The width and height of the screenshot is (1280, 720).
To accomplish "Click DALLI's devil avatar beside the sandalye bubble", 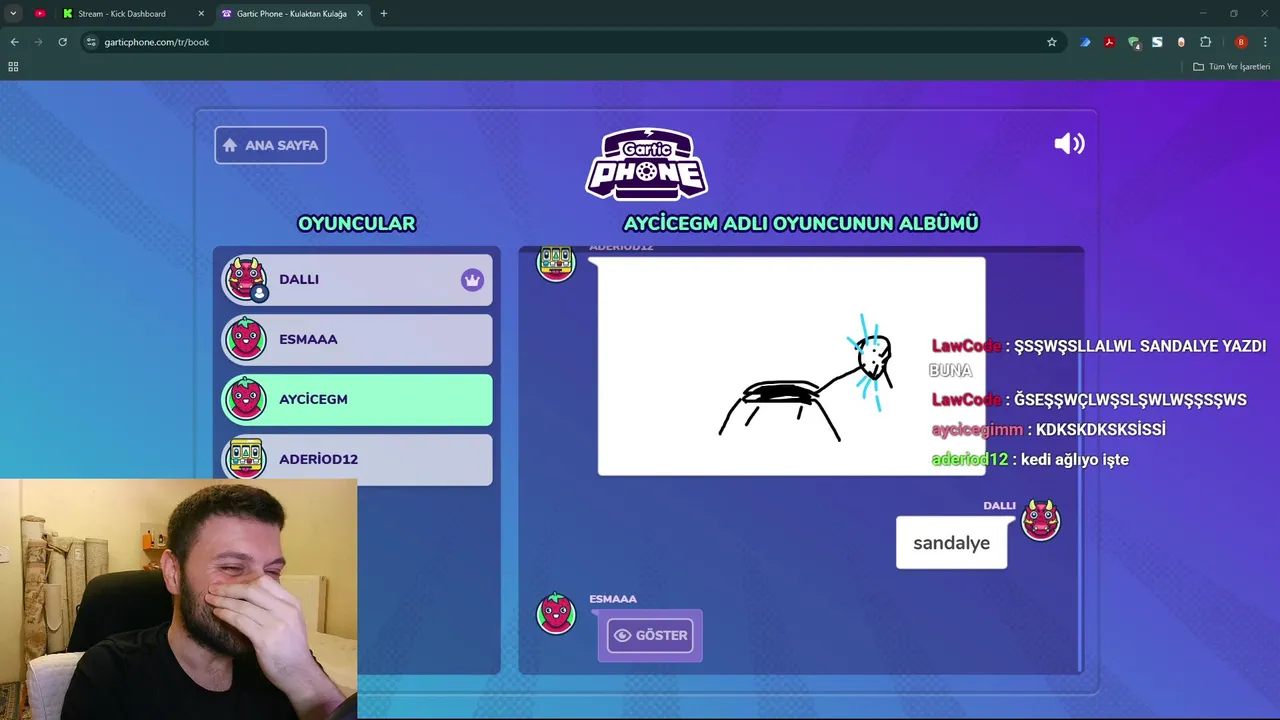I will point(1040,520).
